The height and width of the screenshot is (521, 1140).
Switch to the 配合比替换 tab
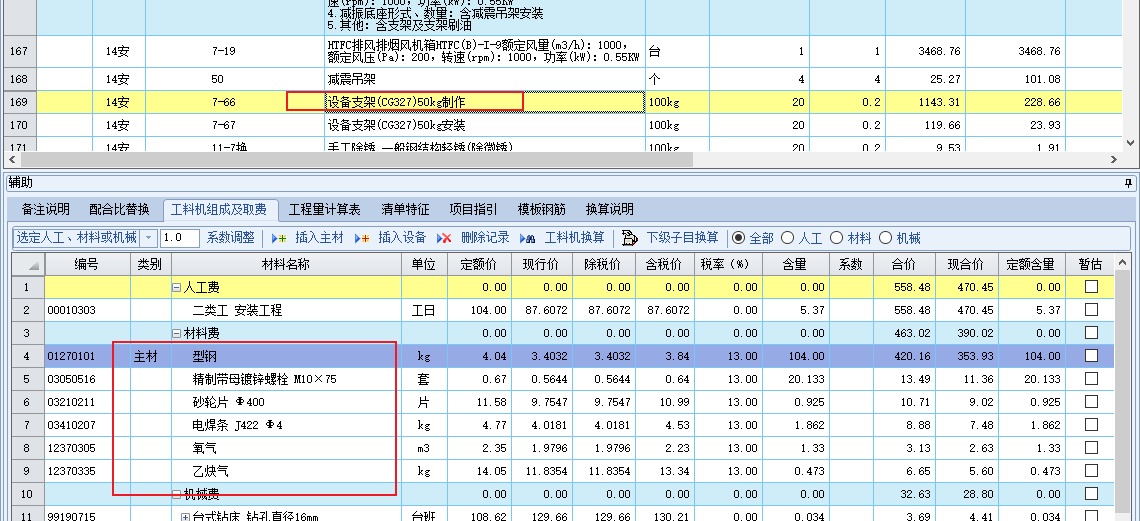[119, 210]
